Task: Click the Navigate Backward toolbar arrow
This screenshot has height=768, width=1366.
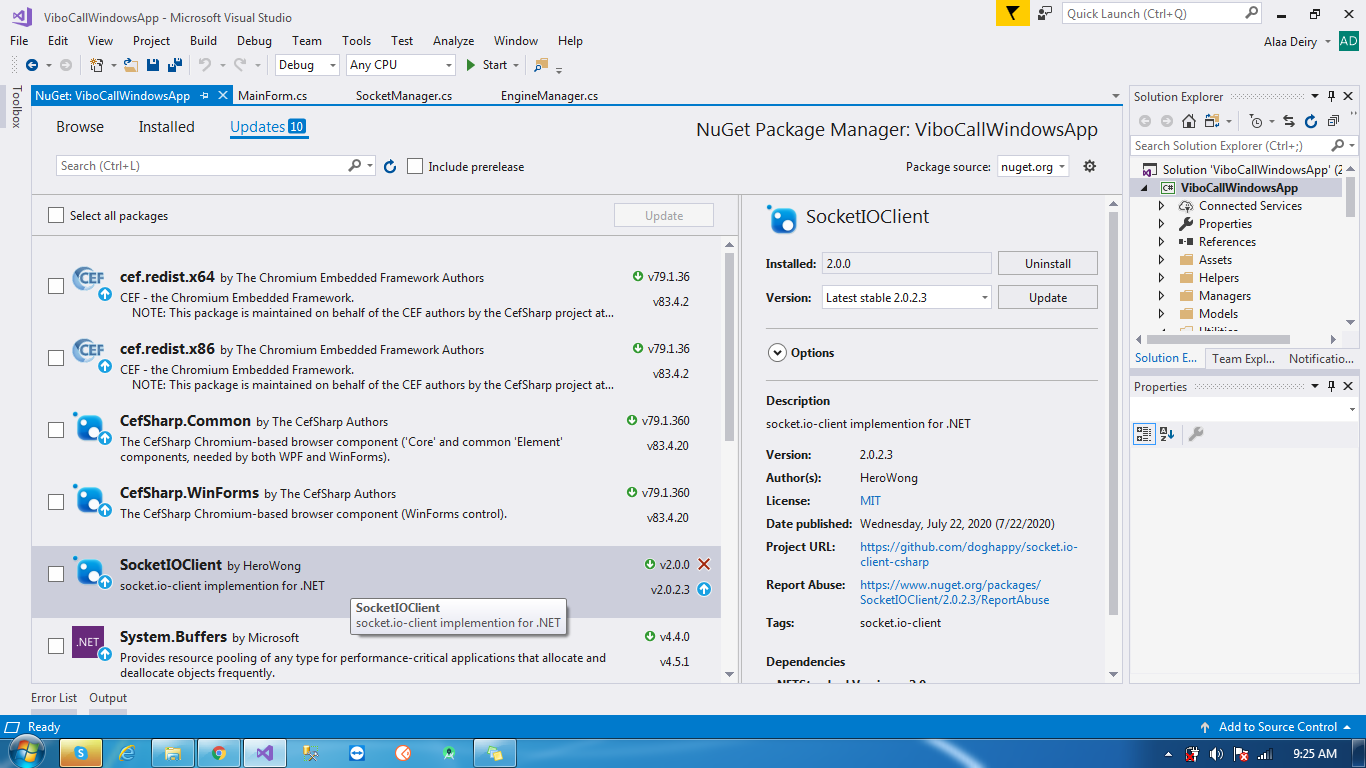Action: (32, 65)
